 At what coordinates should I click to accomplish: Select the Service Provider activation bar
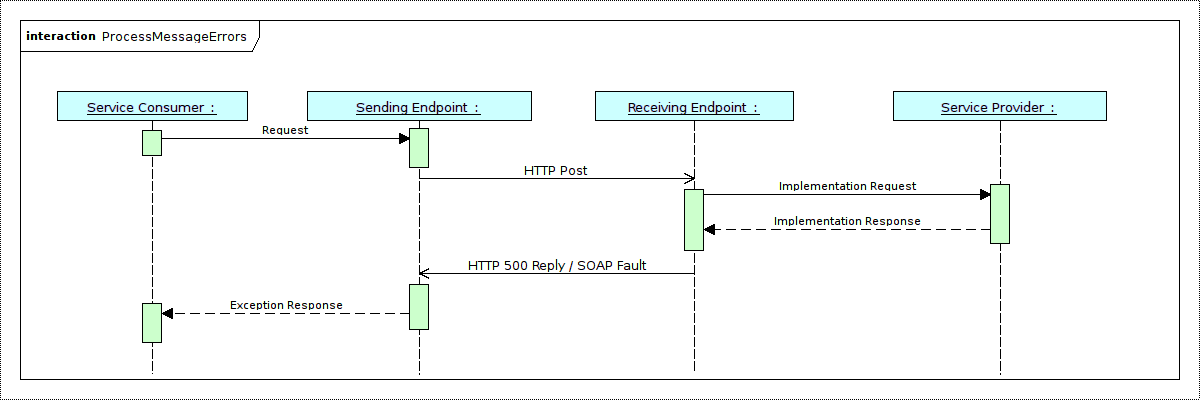click(x=1000, y=213)
